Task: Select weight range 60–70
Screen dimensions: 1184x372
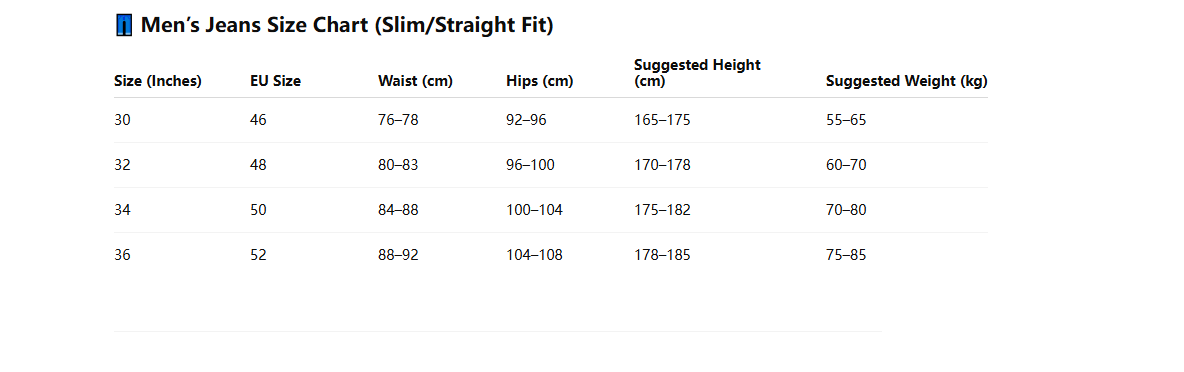Action: click(846, 165)
